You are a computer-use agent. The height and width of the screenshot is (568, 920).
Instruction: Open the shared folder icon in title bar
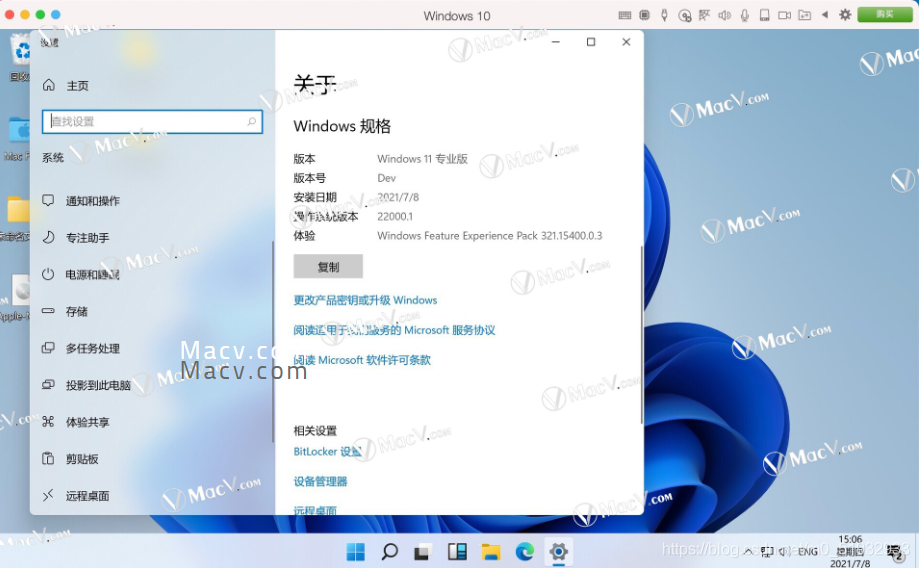[x=804, y=15]
